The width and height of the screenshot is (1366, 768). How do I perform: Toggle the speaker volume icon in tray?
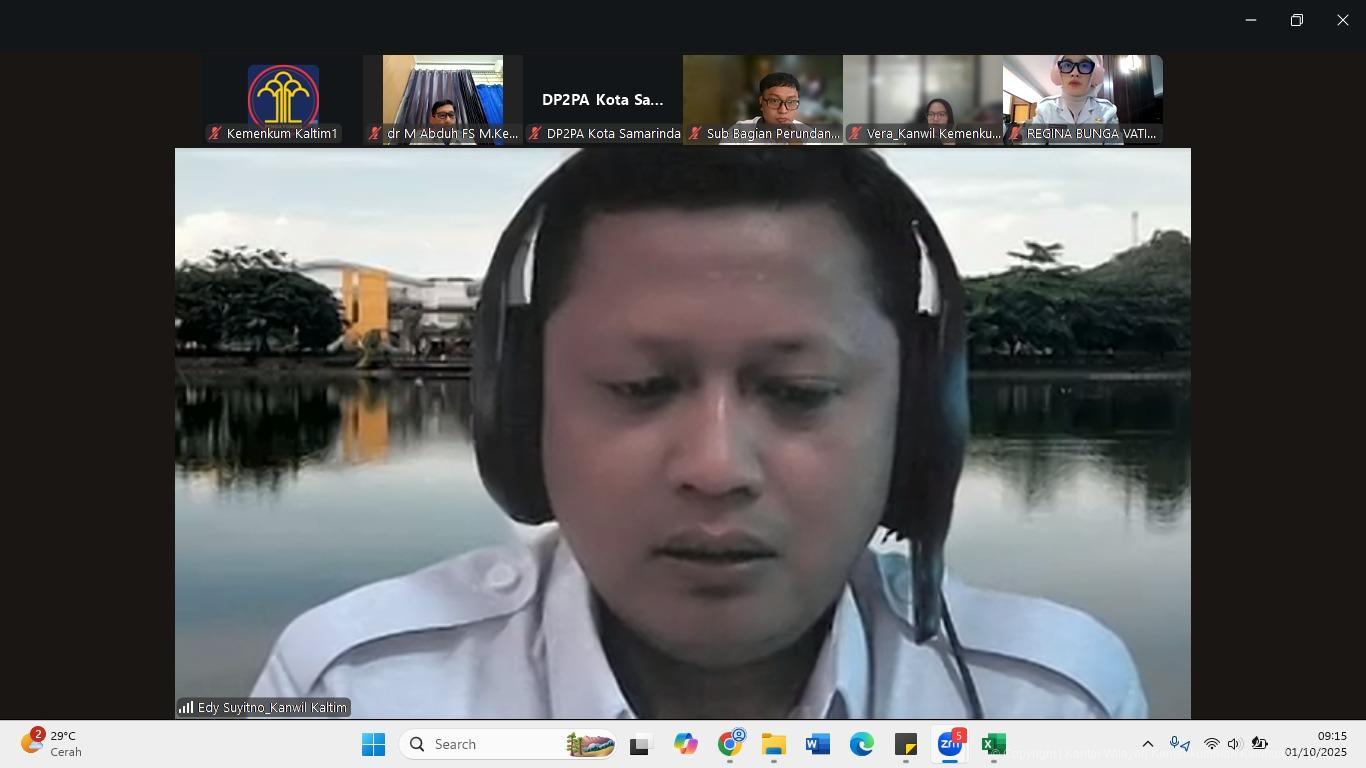click(x=1235, y=744)
